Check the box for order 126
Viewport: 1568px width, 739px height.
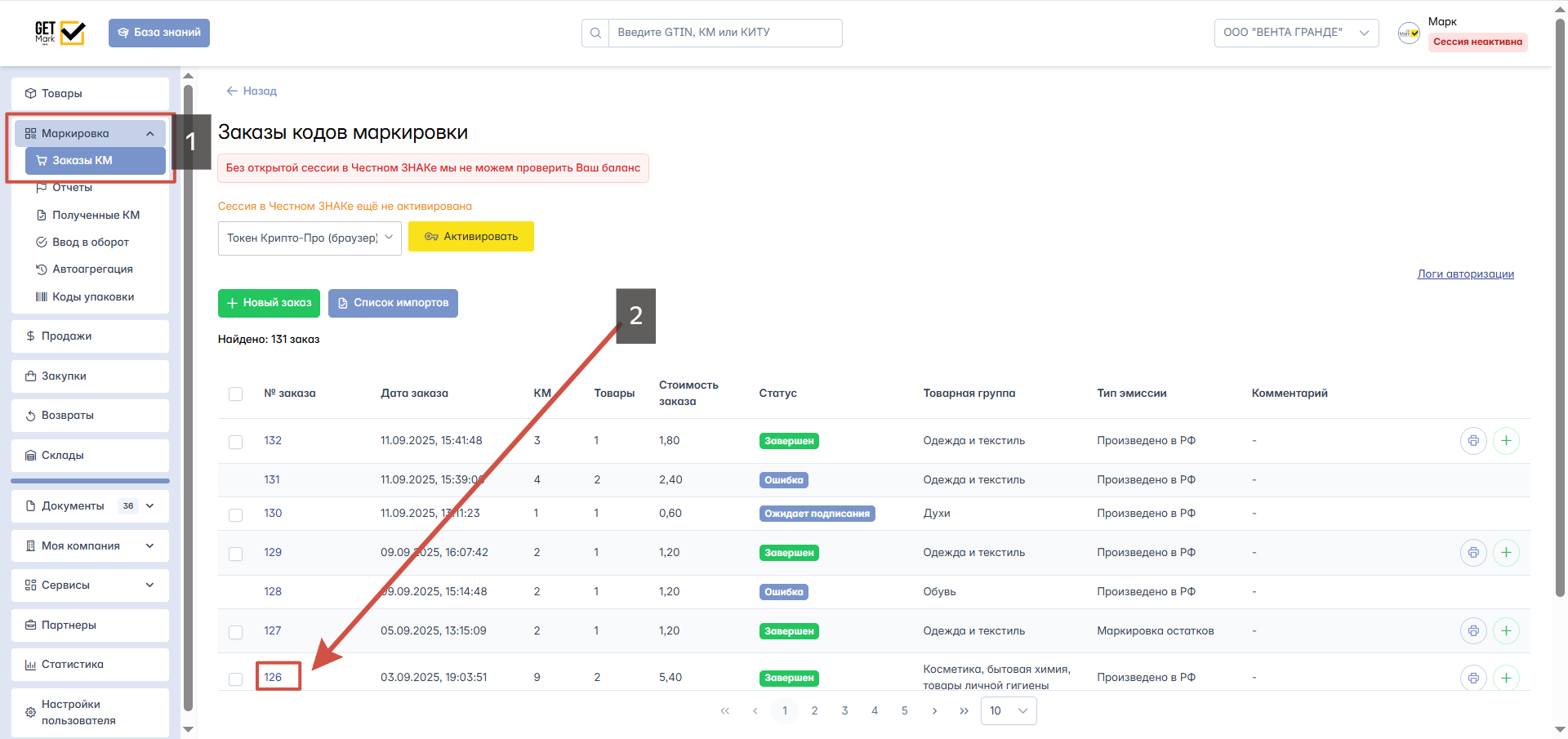(235, 679)
